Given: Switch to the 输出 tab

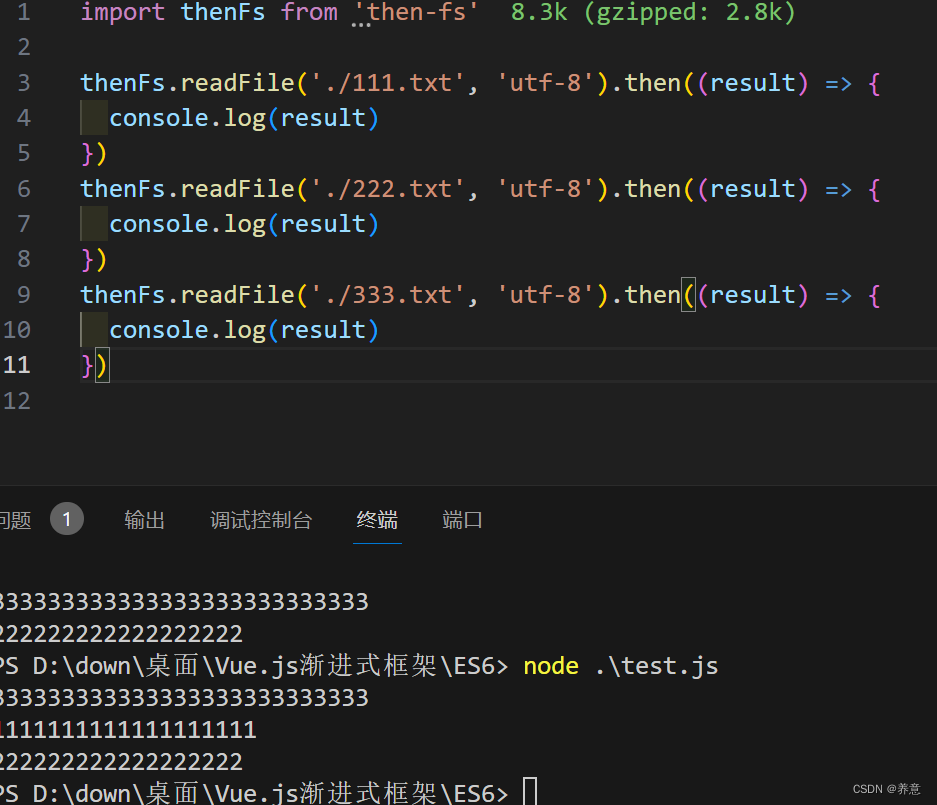Looking at the screenshot, I should [x=144, y=519].
